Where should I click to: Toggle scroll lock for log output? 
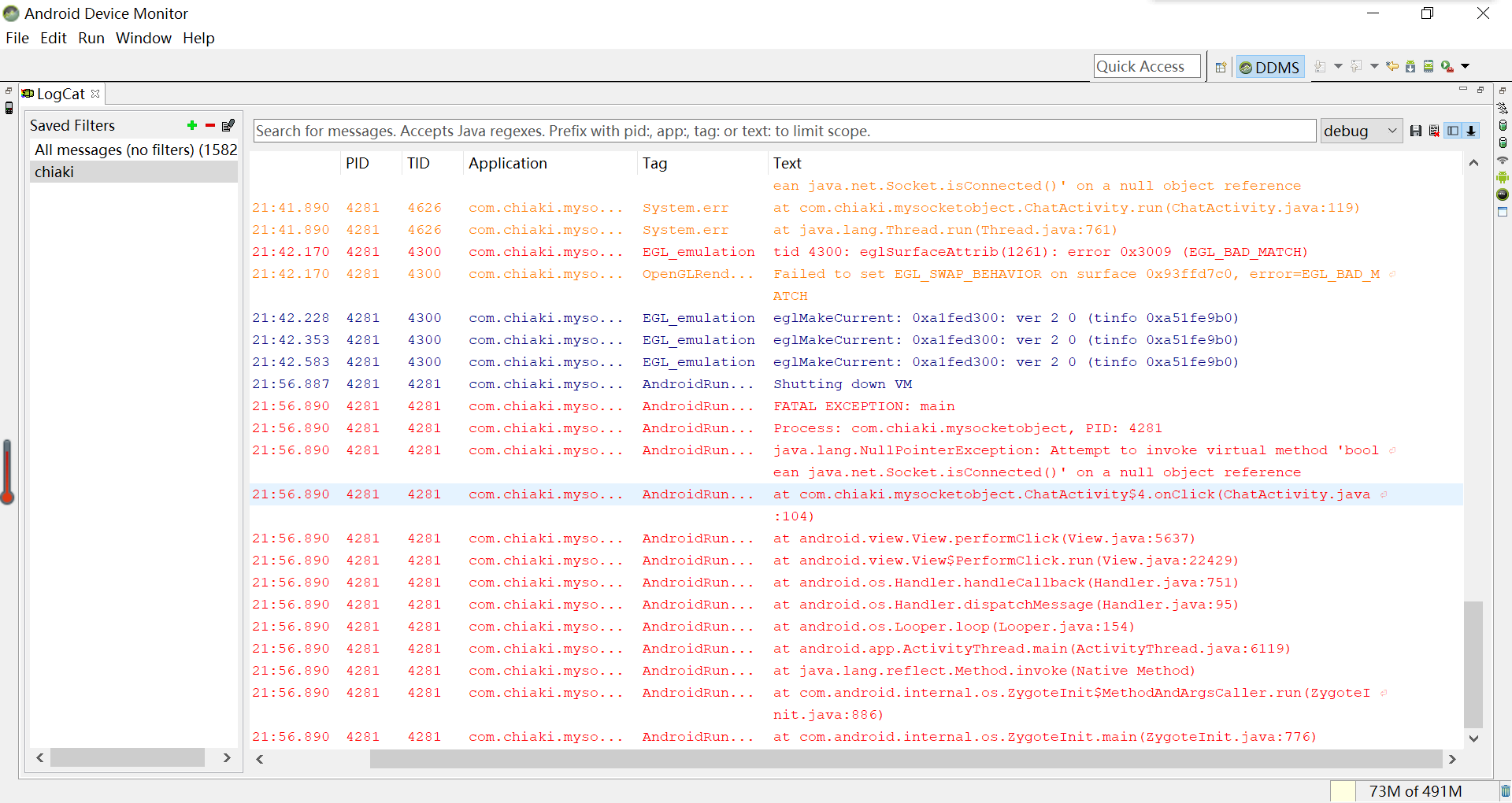click(1471, 131)
